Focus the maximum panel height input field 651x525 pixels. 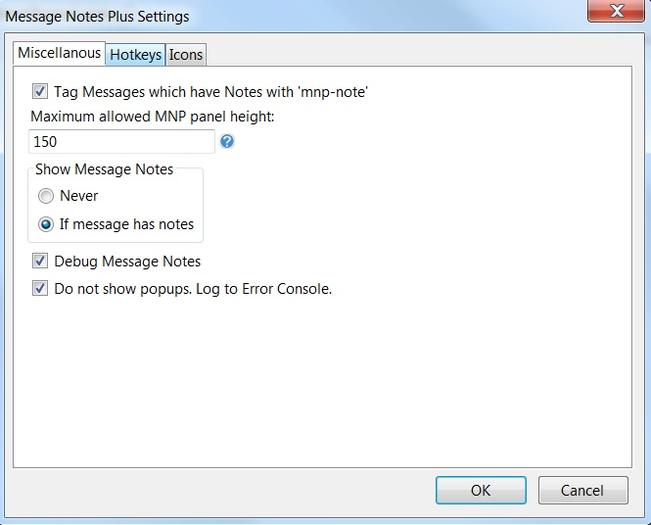[x=122, y=142]
